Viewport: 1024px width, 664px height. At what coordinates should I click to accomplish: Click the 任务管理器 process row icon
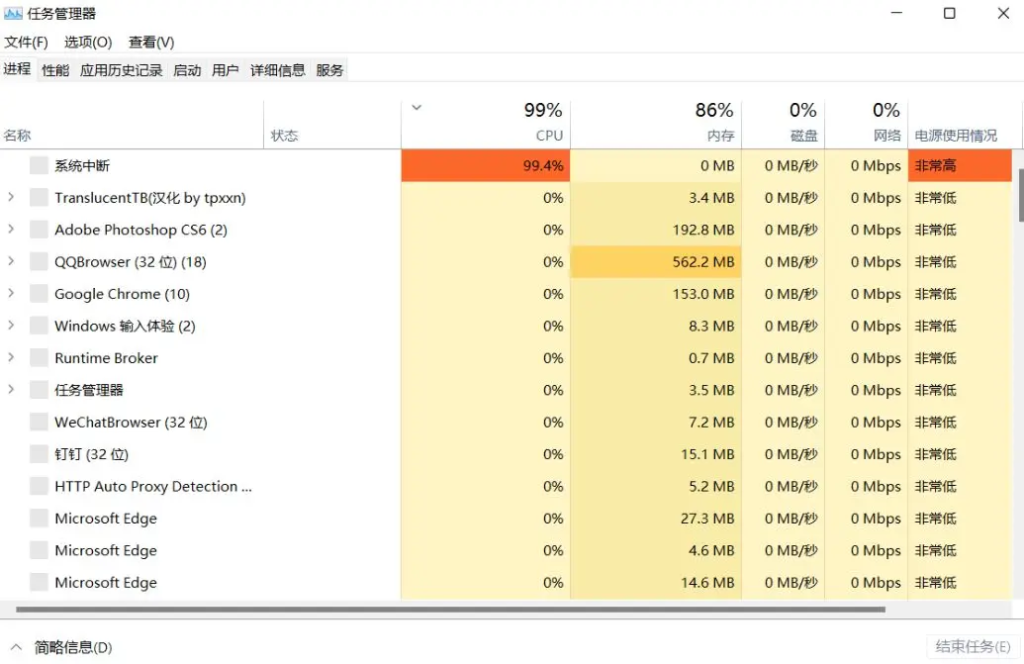(39, 389)
